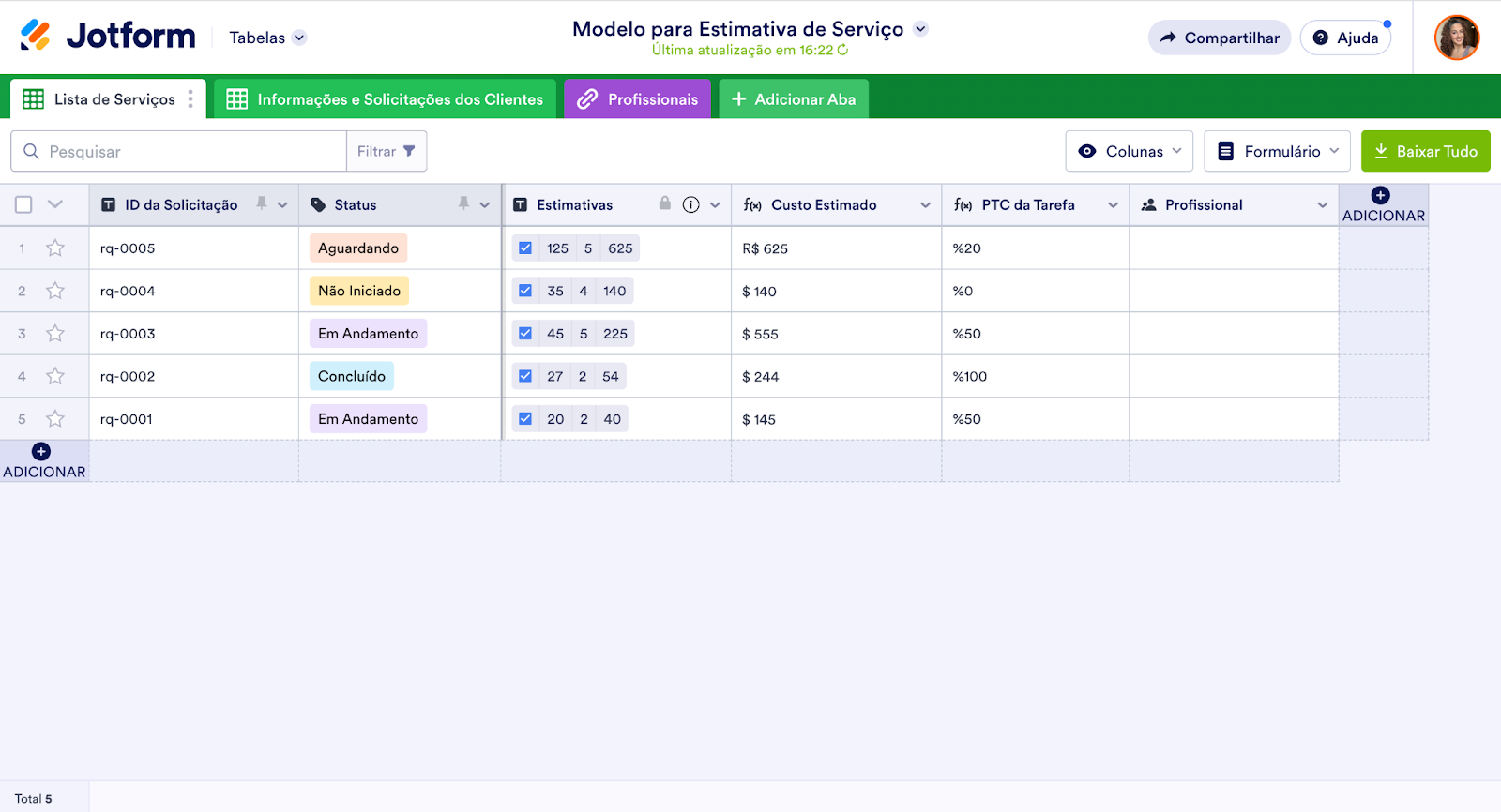
Task: Click the refresh icon next to last update time
Action: point(842,50)
